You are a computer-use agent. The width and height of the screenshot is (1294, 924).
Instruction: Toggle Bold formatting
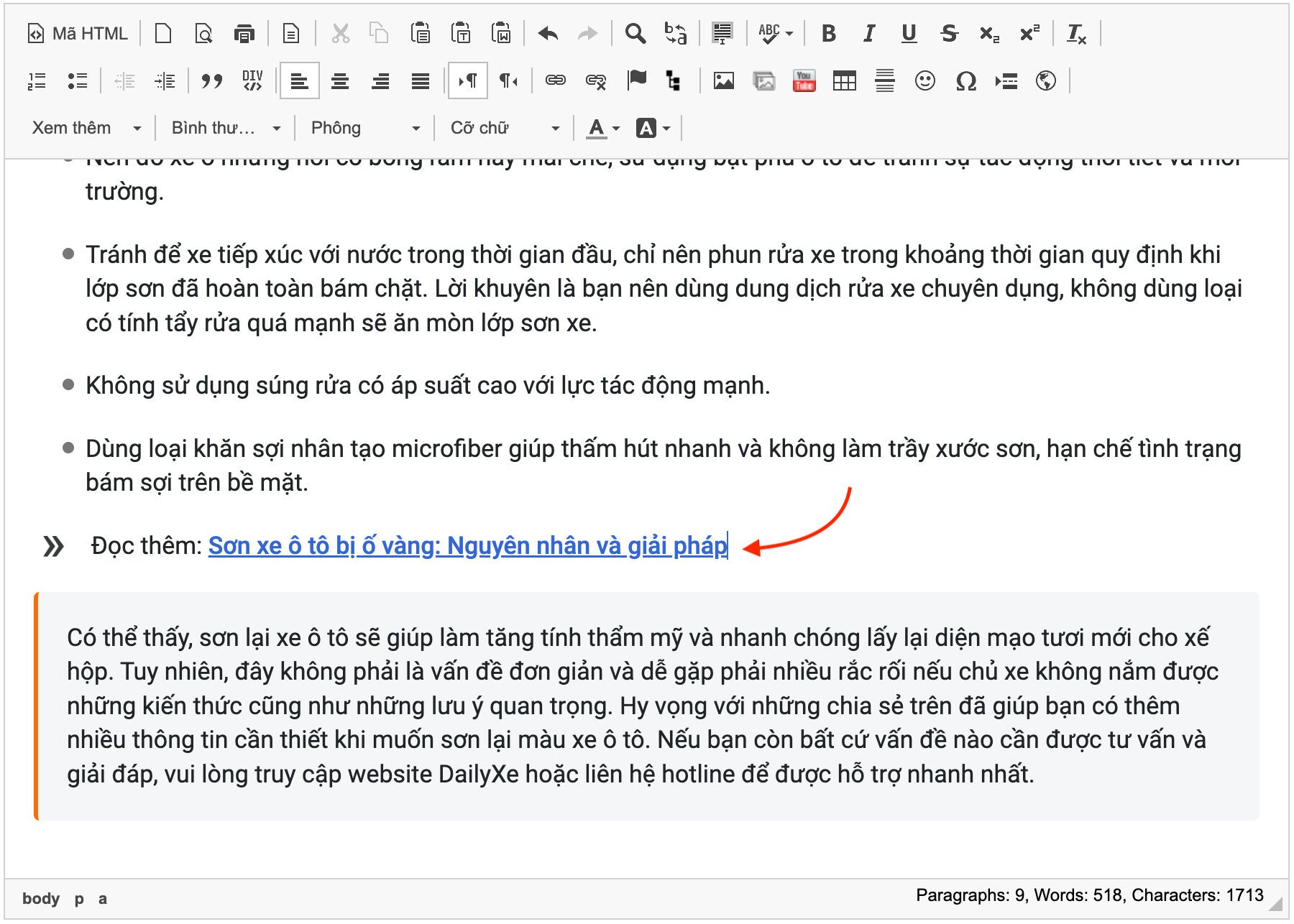tap(828, 34)
